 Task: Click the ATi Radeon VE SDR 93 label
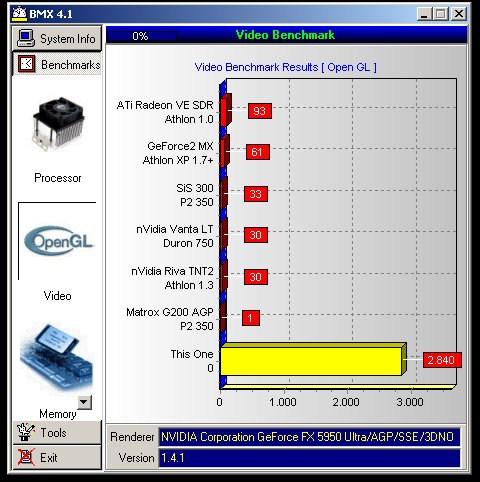coord(260,111)
